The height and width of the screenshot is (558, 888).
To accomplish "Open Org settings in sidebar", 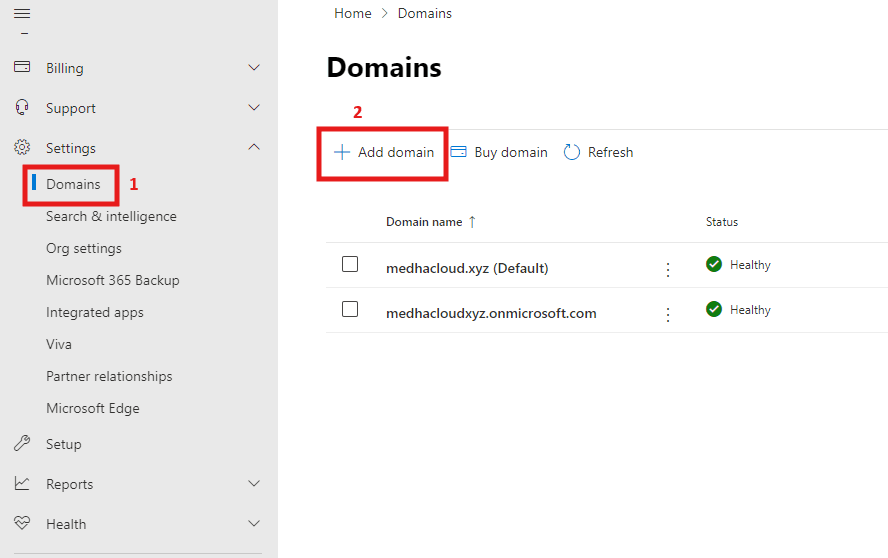I will (x=84, y=248).
